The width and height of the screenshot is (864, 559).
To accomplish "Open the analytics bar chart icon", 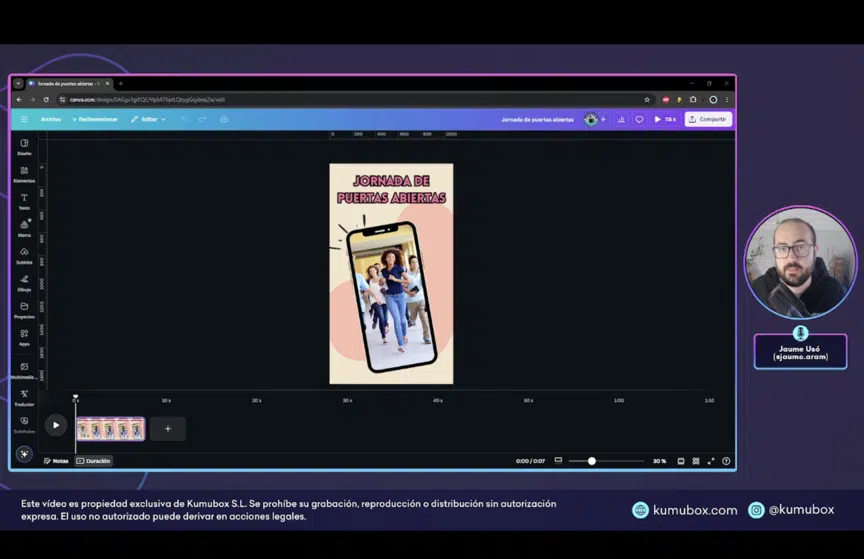I will point(621,119).
